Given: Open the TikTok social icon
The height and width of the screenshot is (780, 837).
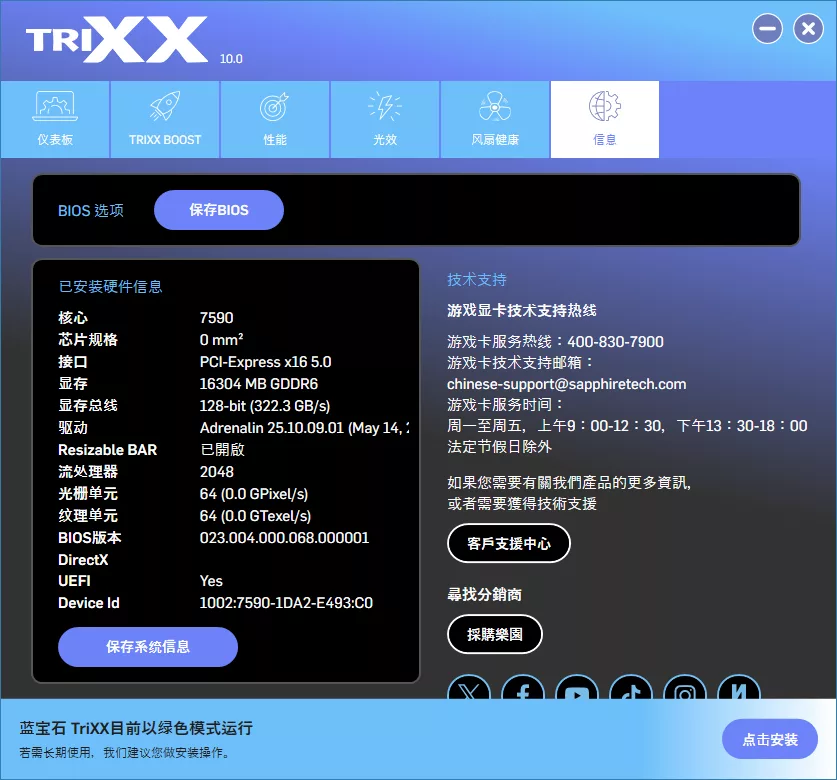Looking at the screenshot, I should point(631,688).
